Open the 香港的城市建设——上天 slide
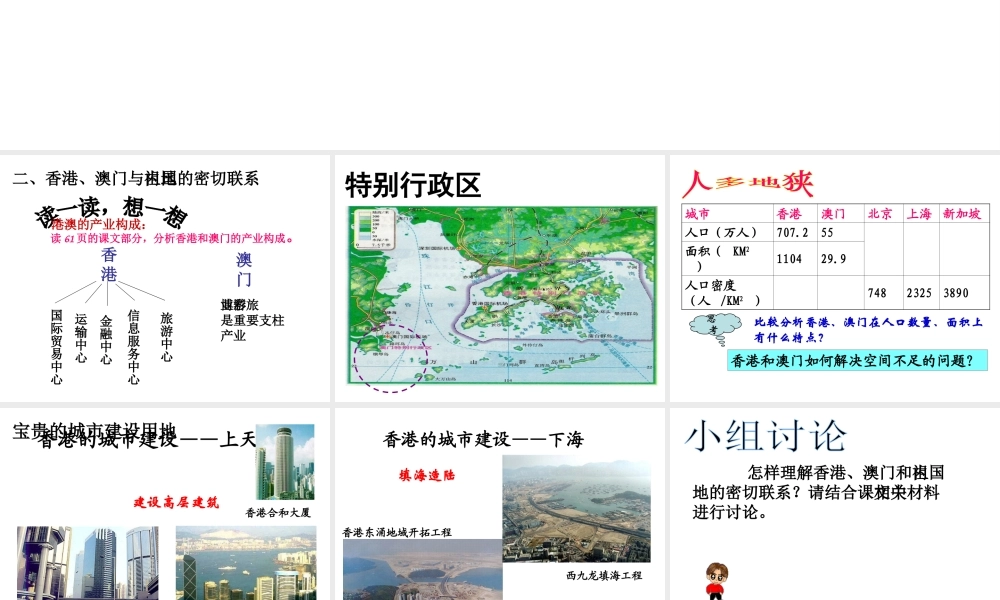Image resolution: width=1000 pixels, height=600 pixels. tap(165, 504)
